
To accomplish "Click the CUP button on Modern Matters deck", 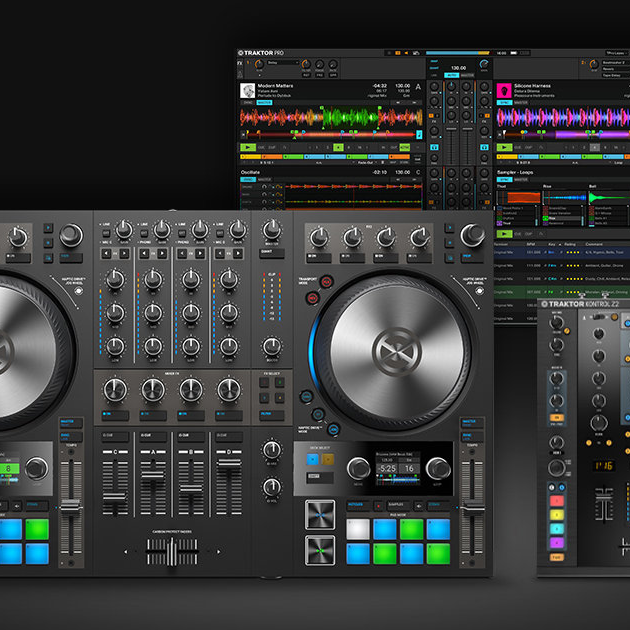I will pyautogui.click(x=272, y=148).
